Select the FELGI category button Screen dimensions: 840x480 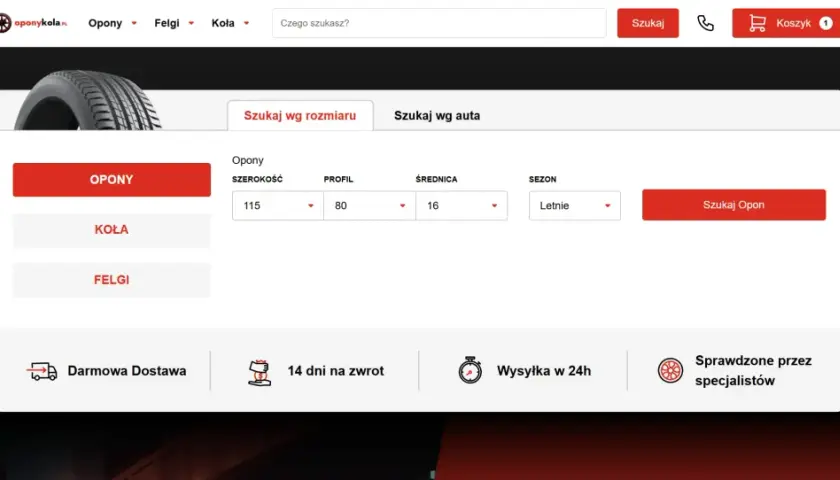click(111, 280)
